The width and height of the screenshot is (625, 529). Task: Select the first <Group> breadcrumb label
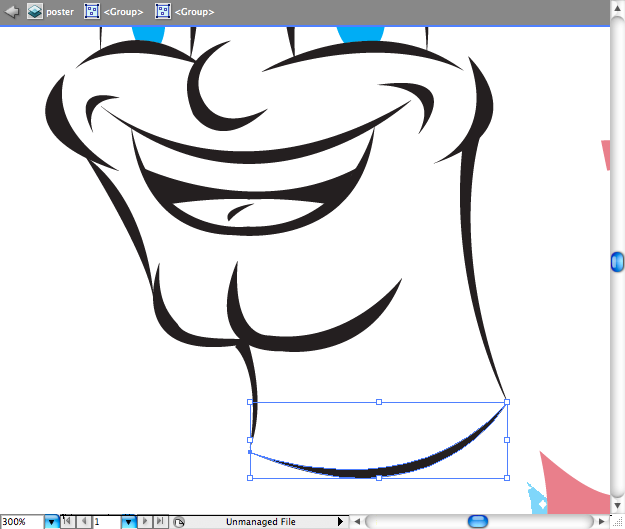click(x=123, y=12)
